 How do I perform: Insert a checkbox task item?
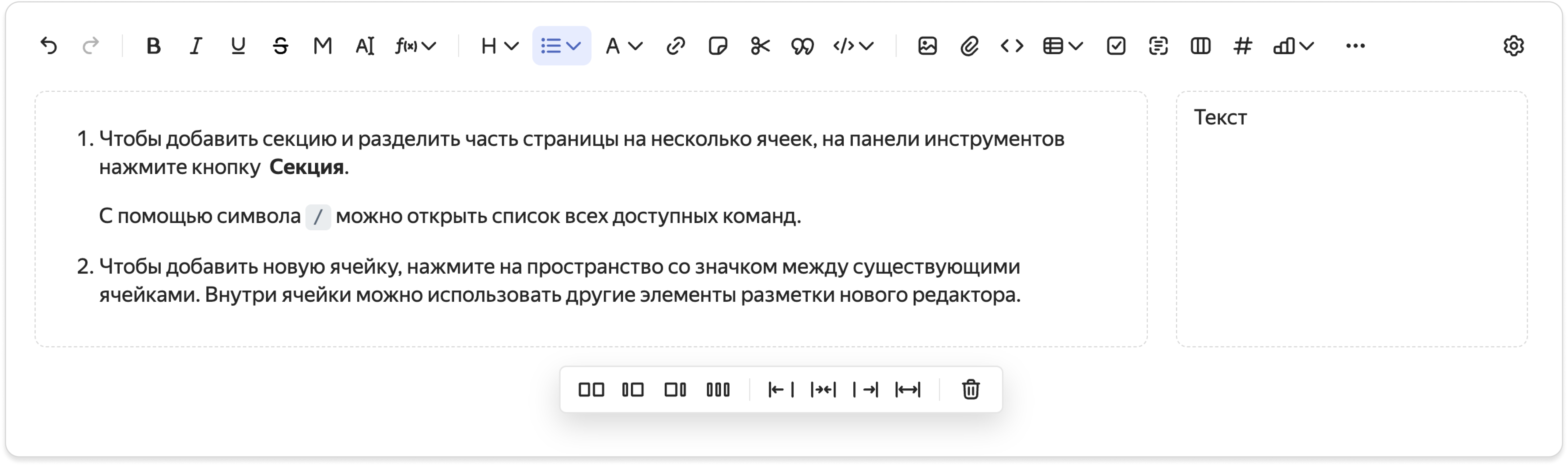click(1116, 46)
